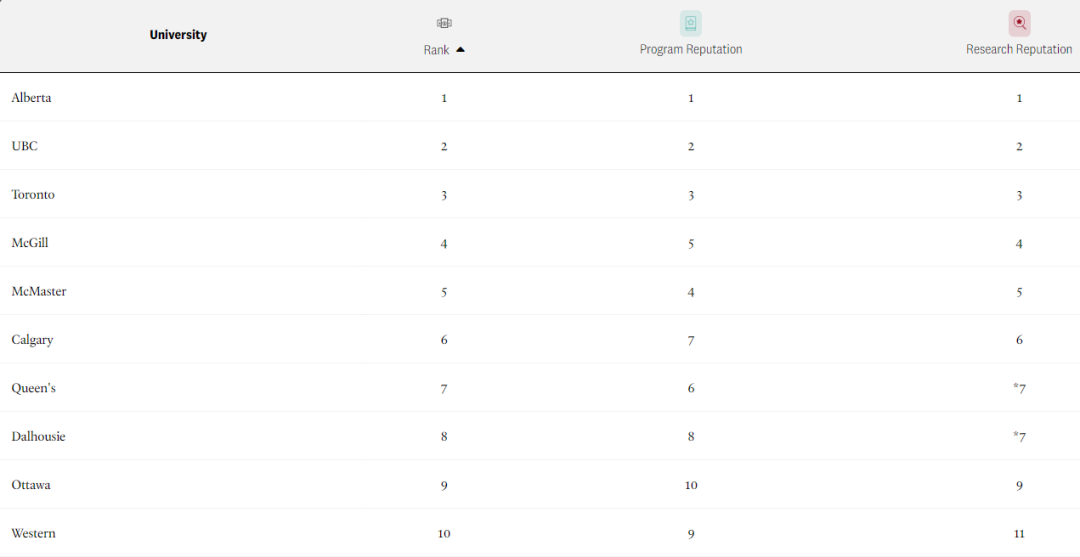Toggle sort using the Rank arrow
This screenshot has height=557, width=1080.
pos(460,50)
